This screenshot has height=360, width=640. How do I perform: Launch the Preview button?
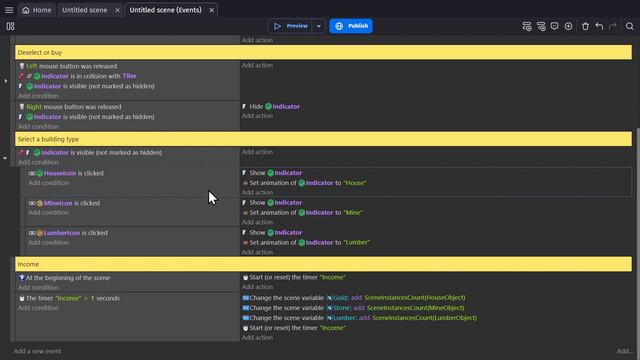(291, 26)
